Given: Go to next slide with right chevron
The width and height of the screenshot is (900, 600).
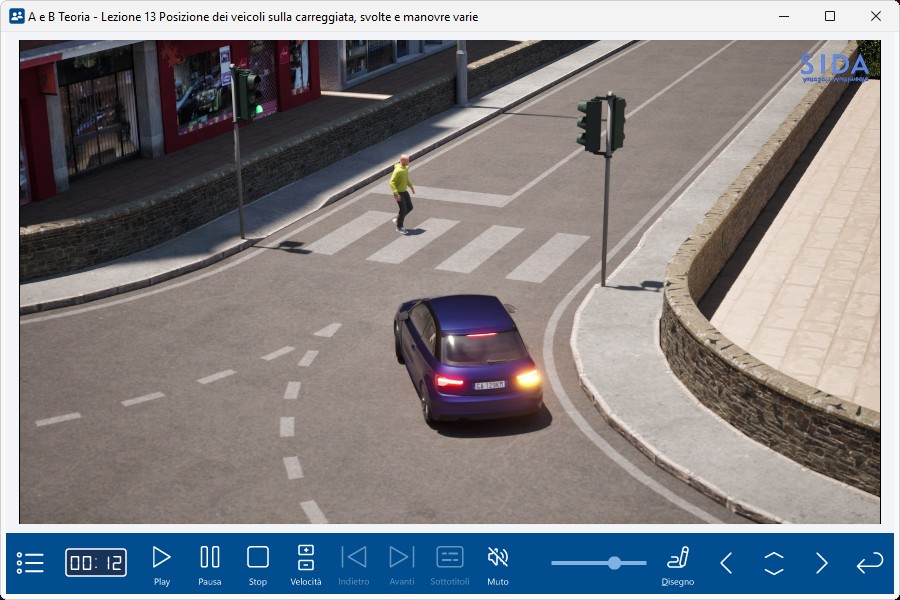Looking at the screenshot, I should (822, 563).
